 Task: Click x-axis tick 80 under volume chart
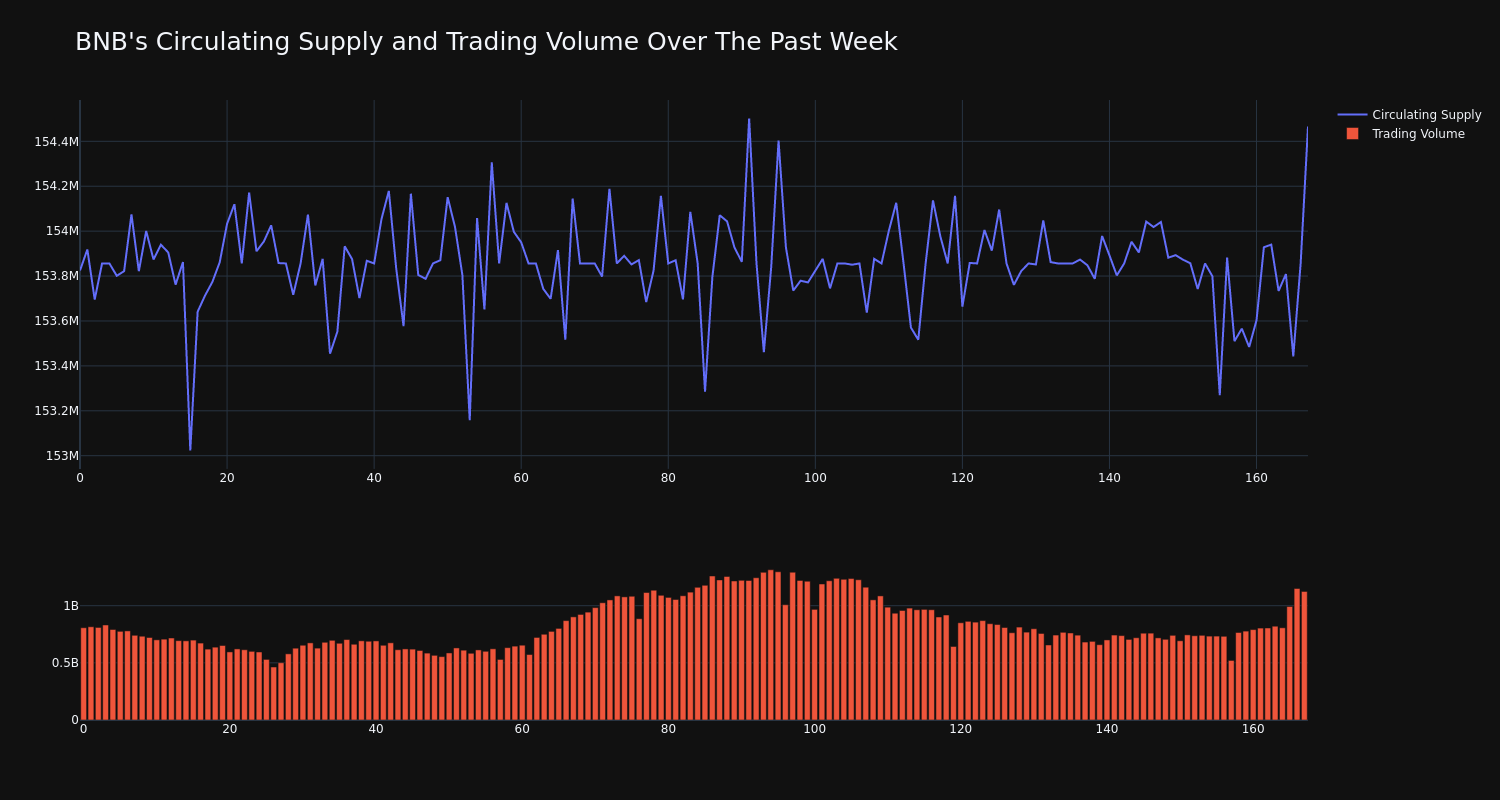(x=668, y=729)
